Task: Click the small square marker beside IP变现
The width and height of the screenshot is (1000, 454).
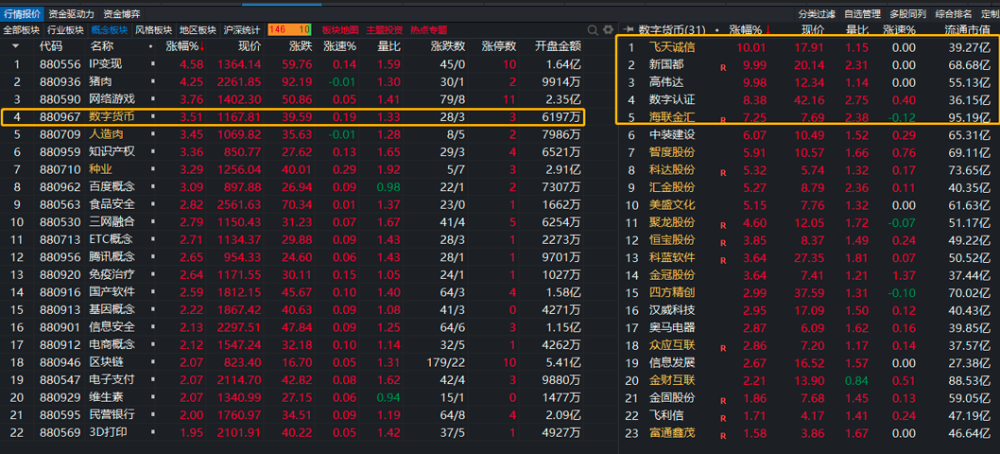Action: 153,64
